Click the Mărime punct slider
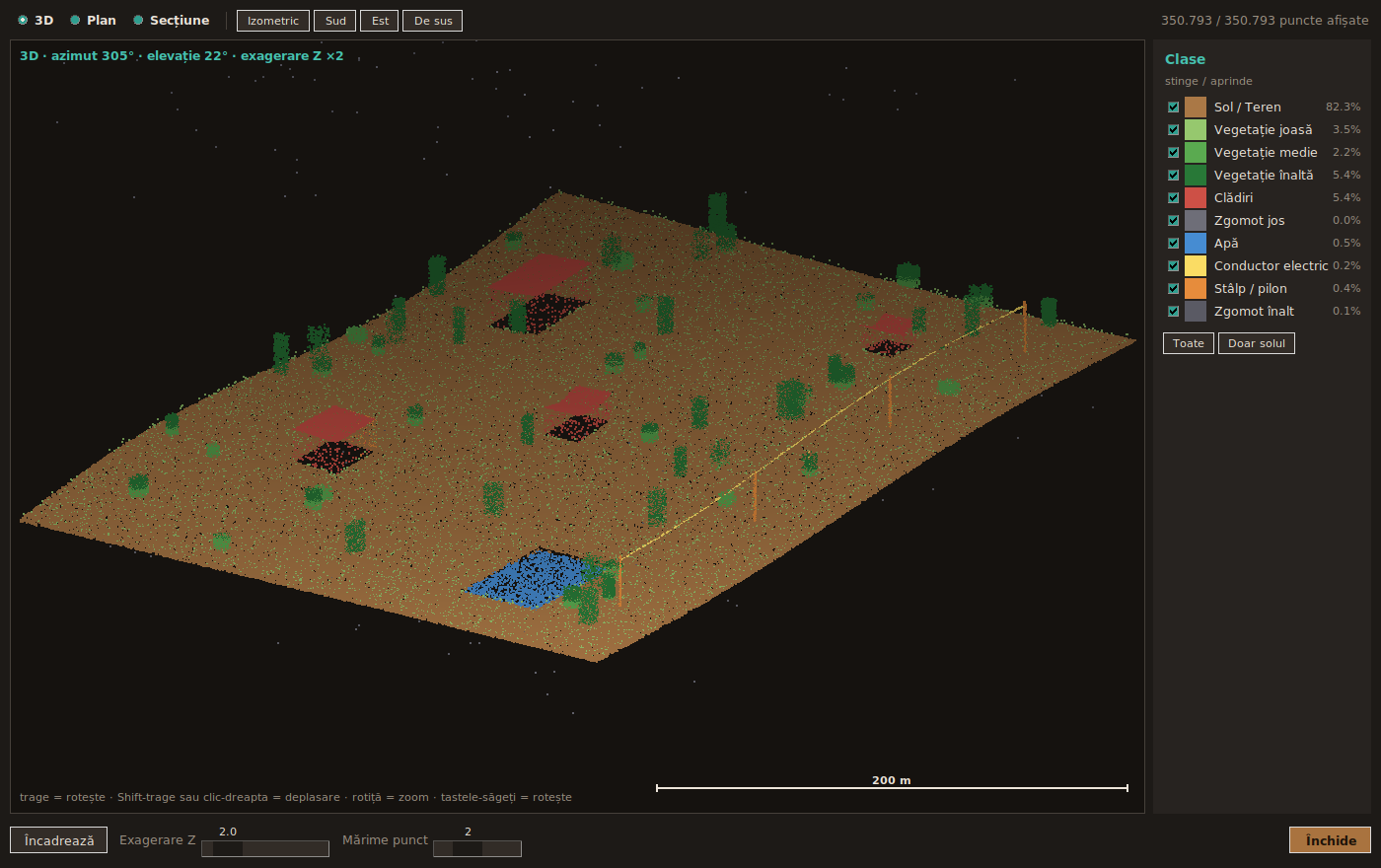The width and height of the screenshot is (1381, 868). (x=477, y=848)
